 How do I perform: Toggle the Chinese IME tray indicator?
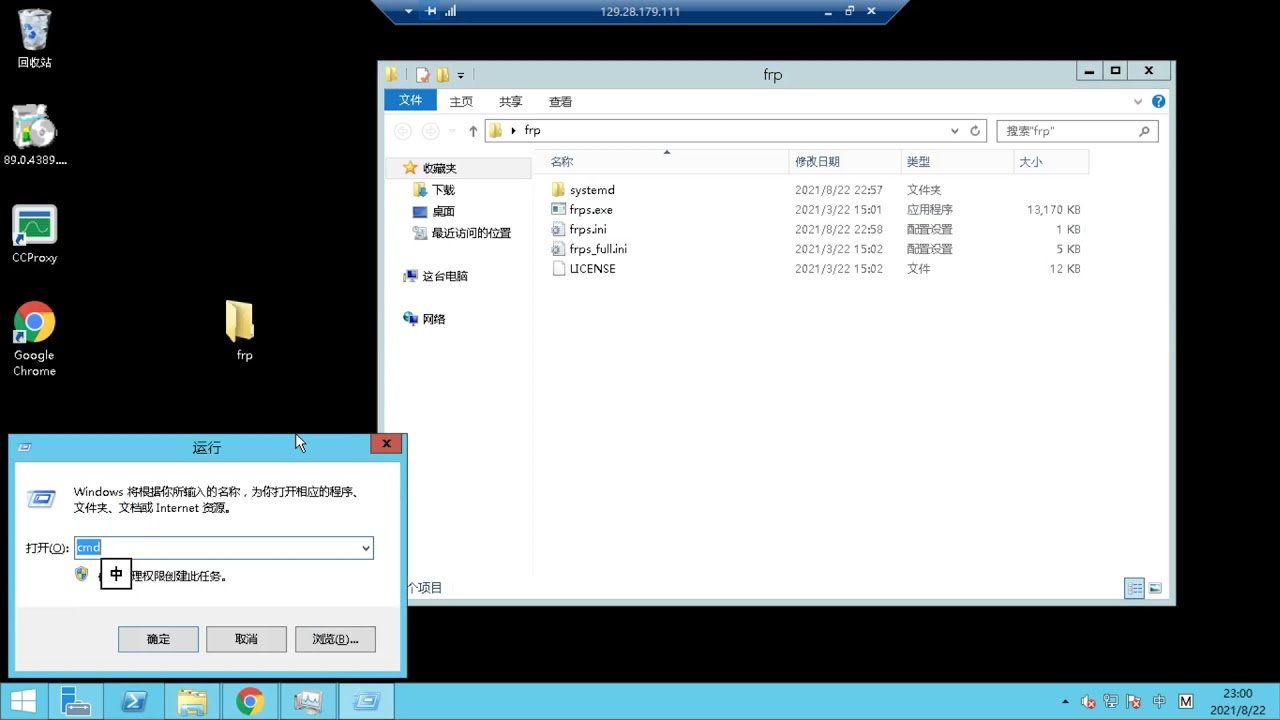1159,702
